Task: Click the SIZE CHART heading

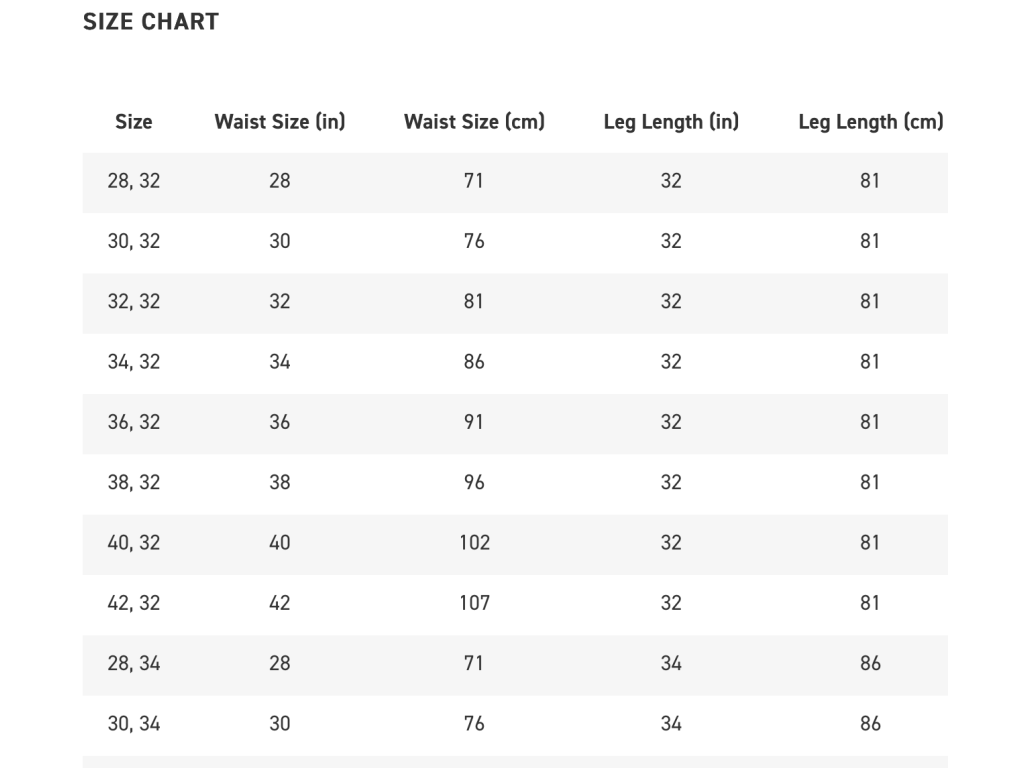Action: coord(151,21)
